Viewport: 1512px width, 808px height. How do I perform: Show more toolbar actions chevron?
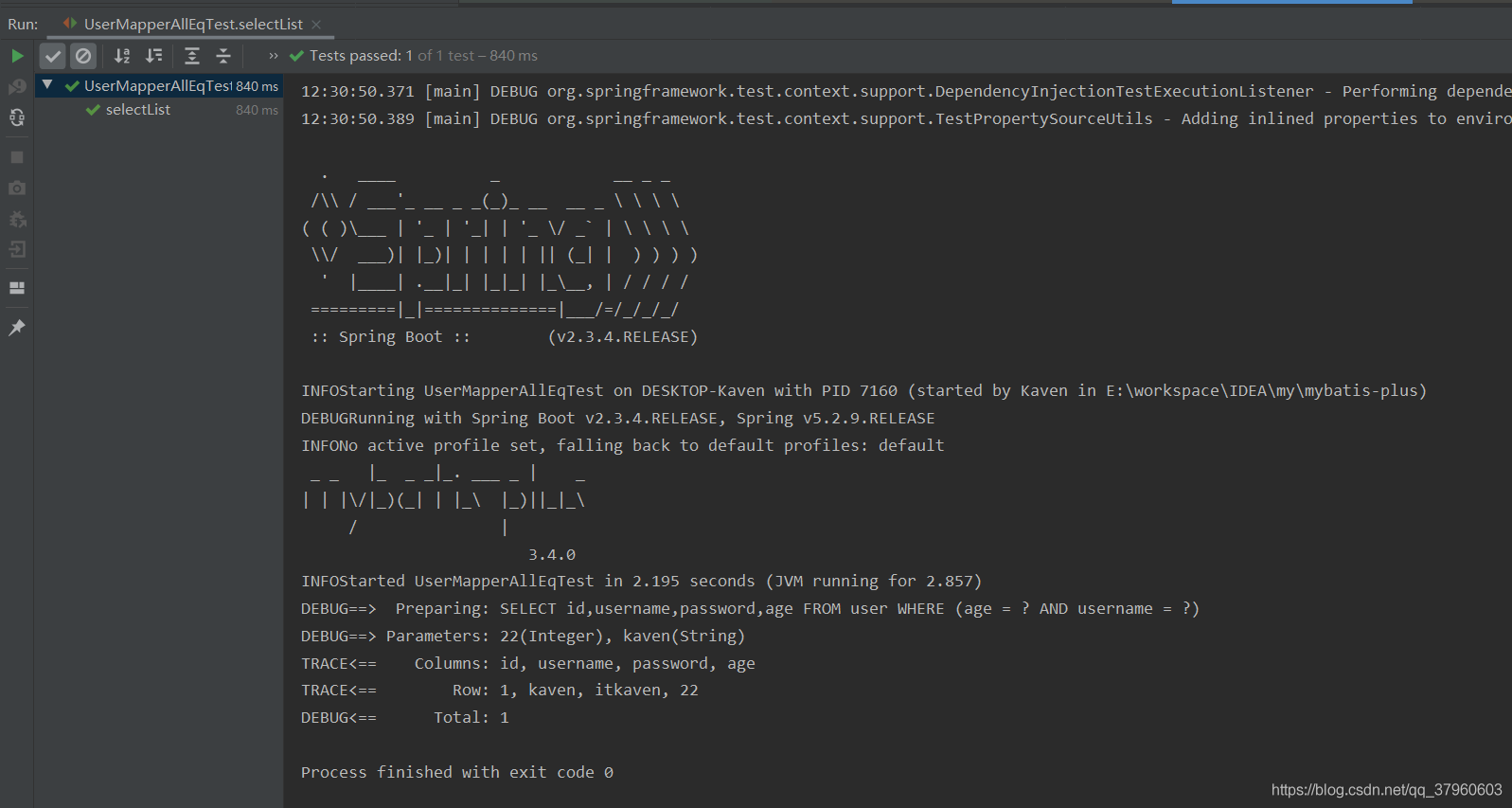click(x=274, y=56)
